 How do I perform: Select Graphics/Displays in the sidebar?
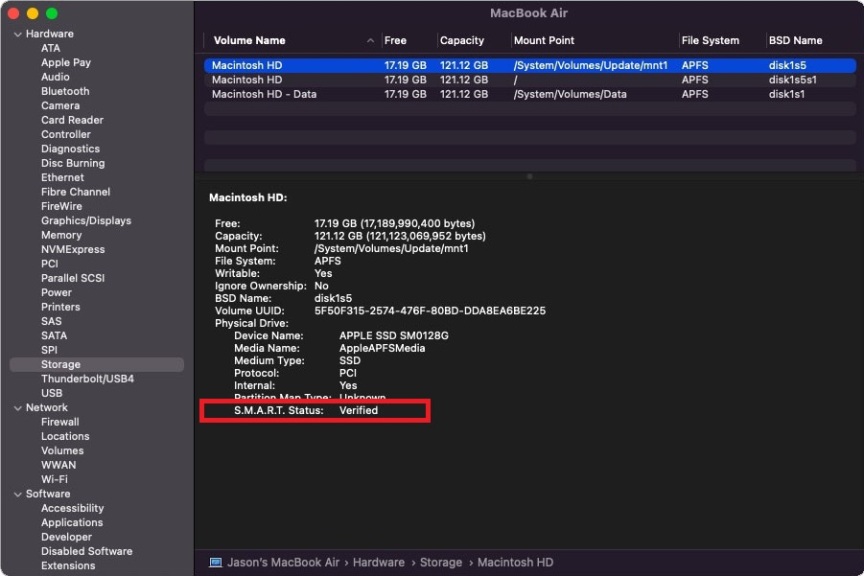(85, 220)
